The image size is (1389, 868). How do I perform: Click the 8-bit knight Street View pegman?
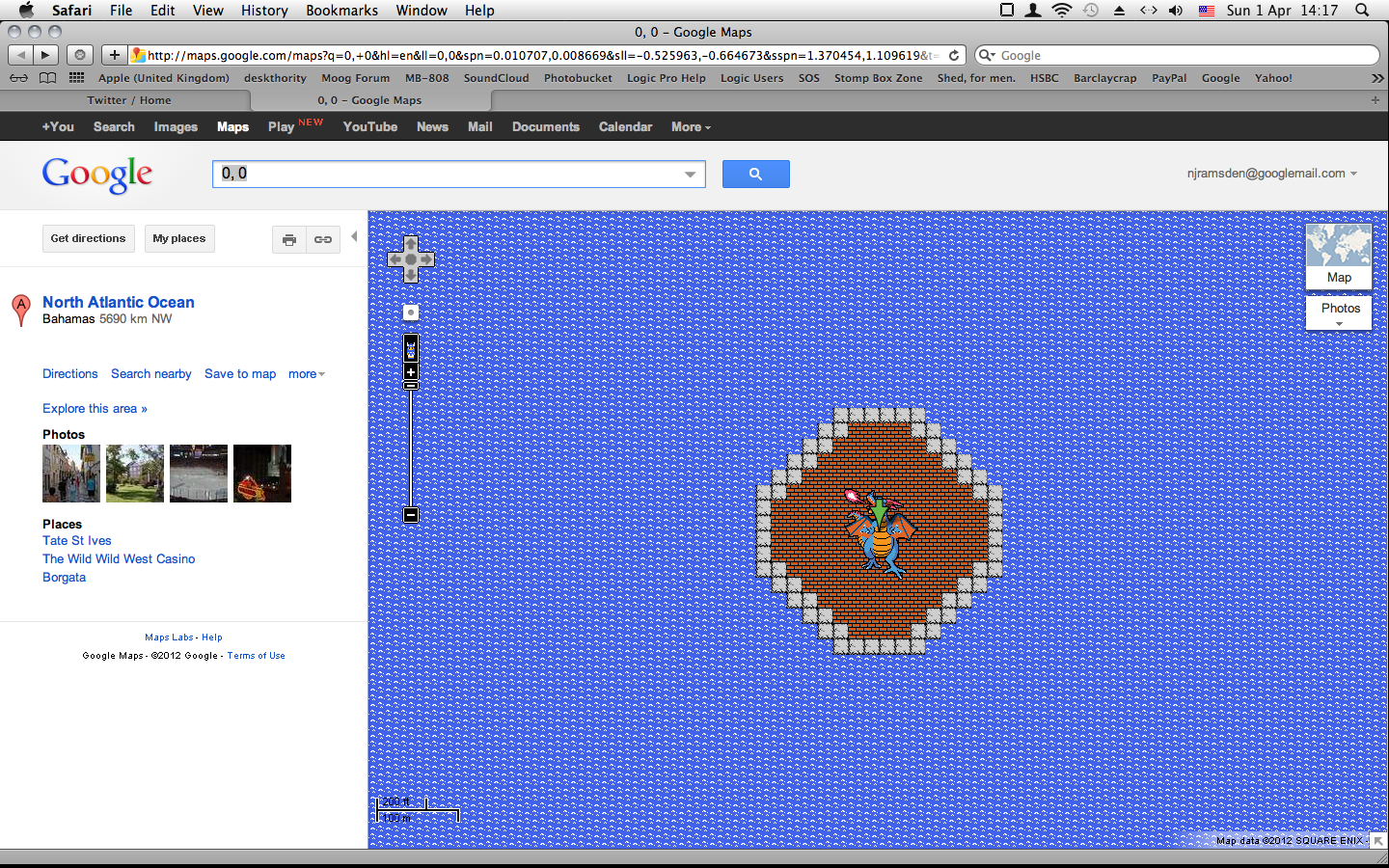pos(411,348)
